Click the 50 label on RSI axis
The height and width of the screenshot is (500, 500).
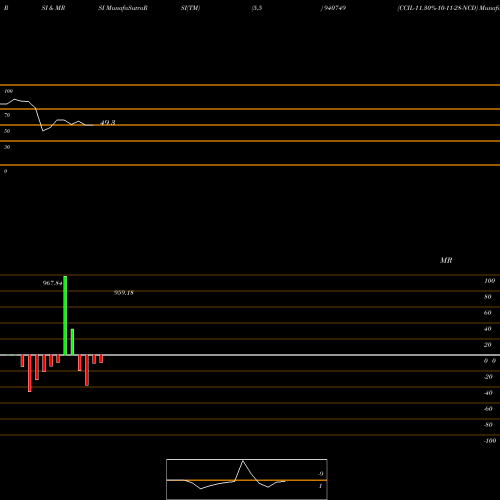(x=7, y=131)
